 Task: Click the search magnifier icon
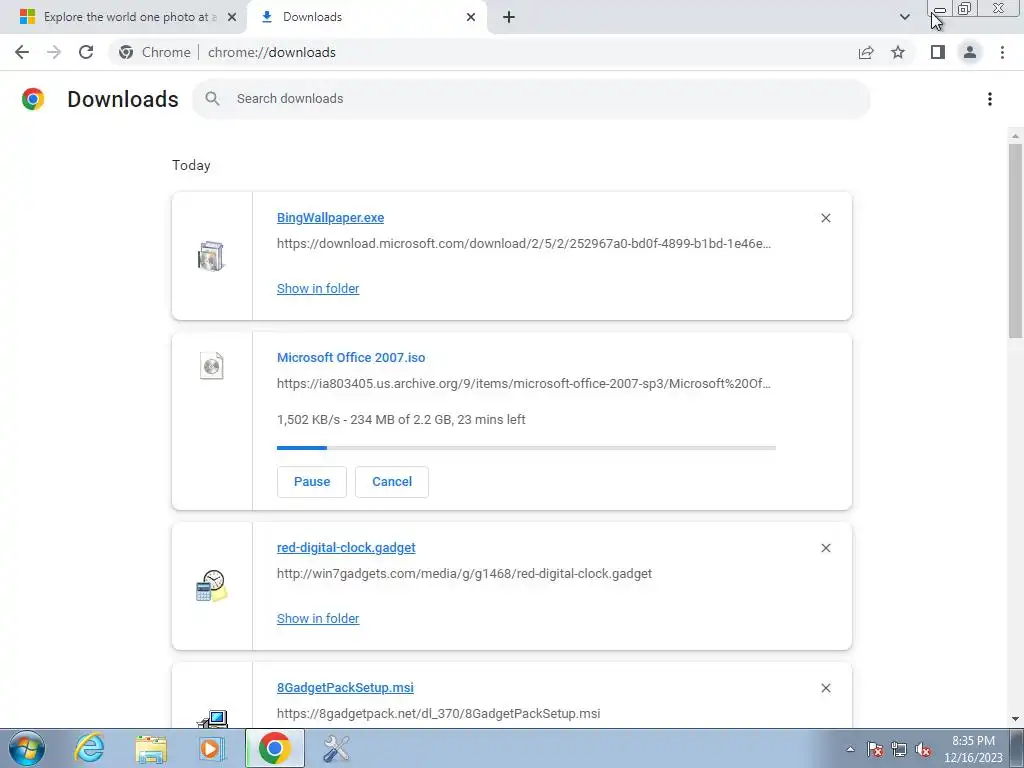click(212, 99)
